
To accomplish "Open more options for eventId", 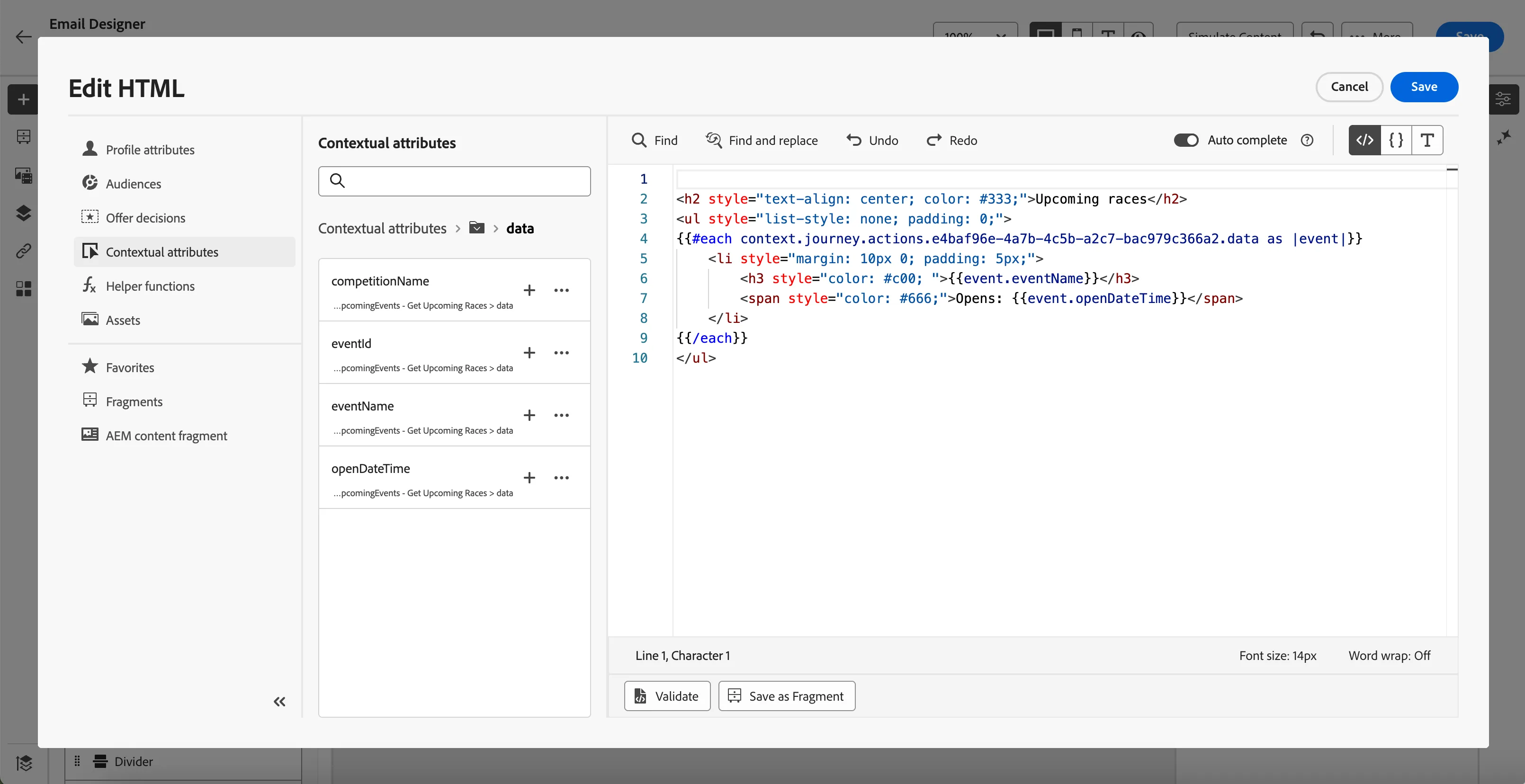I will (561, 353).
